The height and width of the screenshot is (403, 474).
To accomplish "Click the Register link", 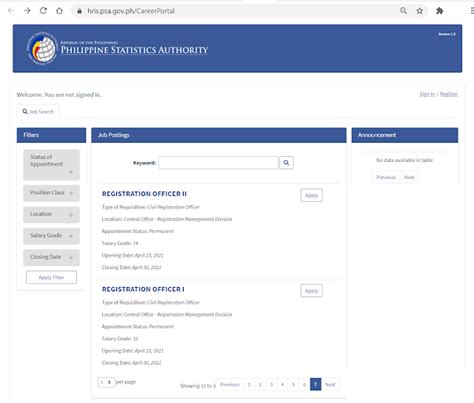I will pos(449,94).
